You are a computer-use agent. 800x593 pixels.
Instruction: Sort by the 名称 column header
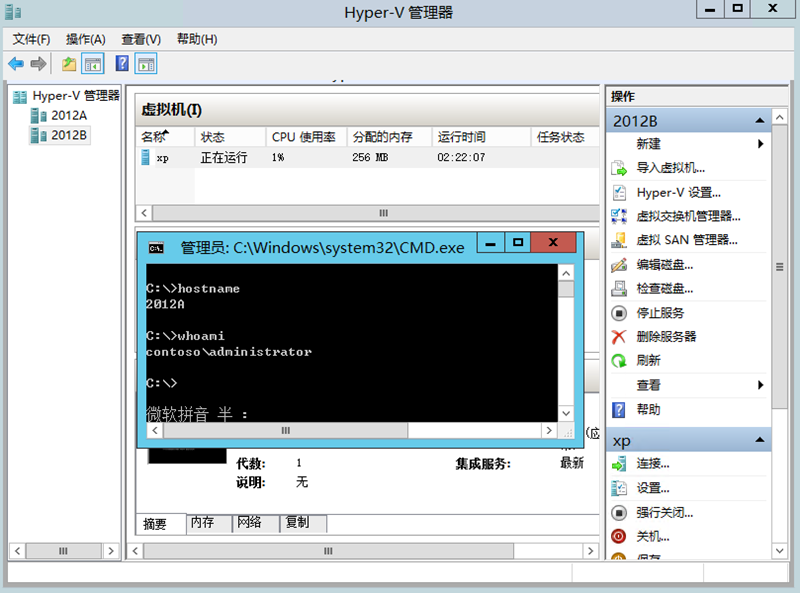coord(165,137)
